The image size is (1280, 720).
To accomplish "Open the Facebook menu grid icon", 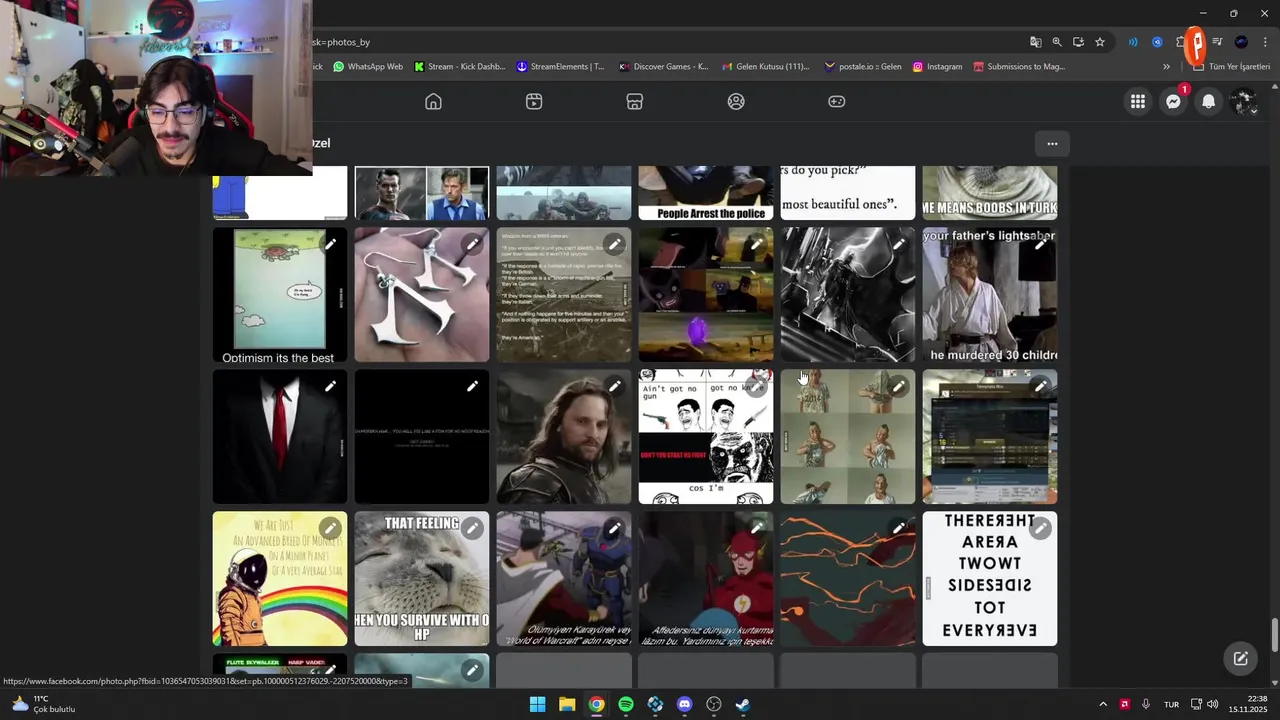I will 1138,101.
